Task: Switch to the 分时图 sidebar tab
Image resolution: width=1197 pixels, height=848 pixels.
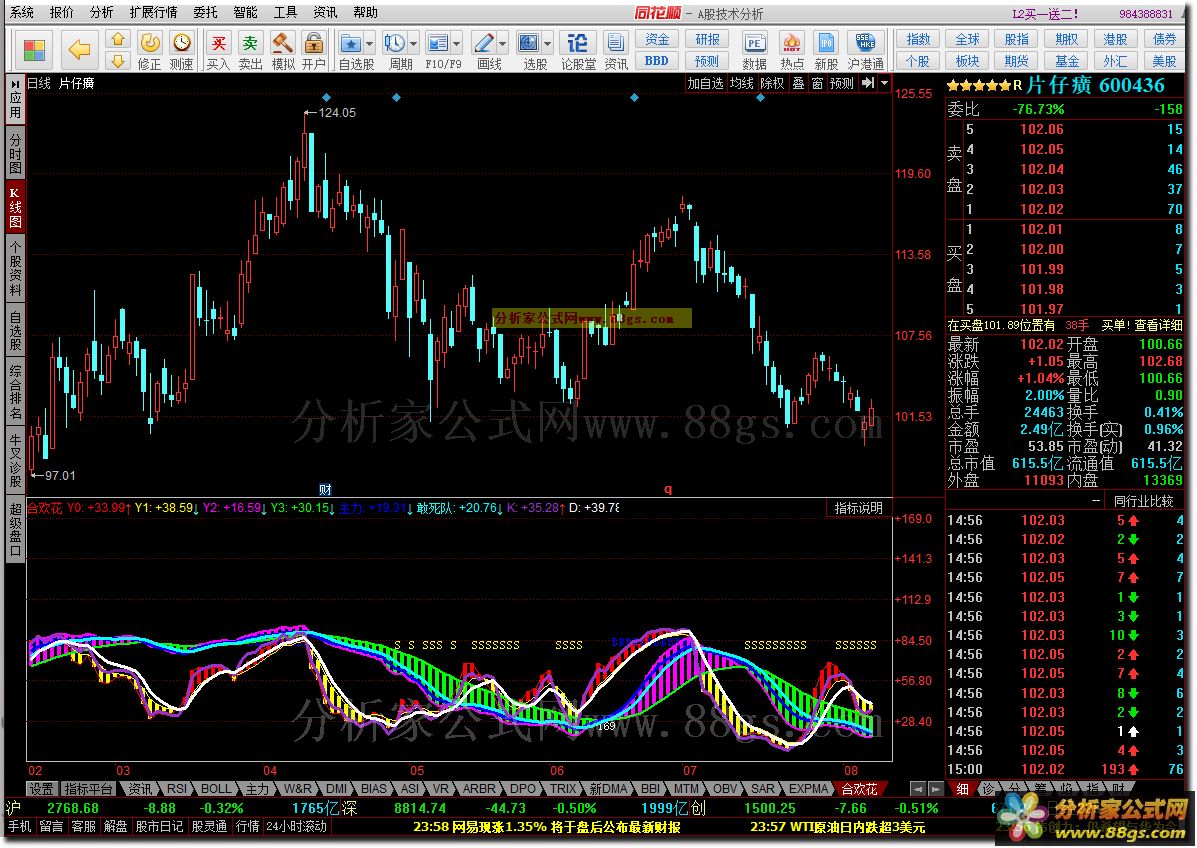Action: (x=15, y=153)
